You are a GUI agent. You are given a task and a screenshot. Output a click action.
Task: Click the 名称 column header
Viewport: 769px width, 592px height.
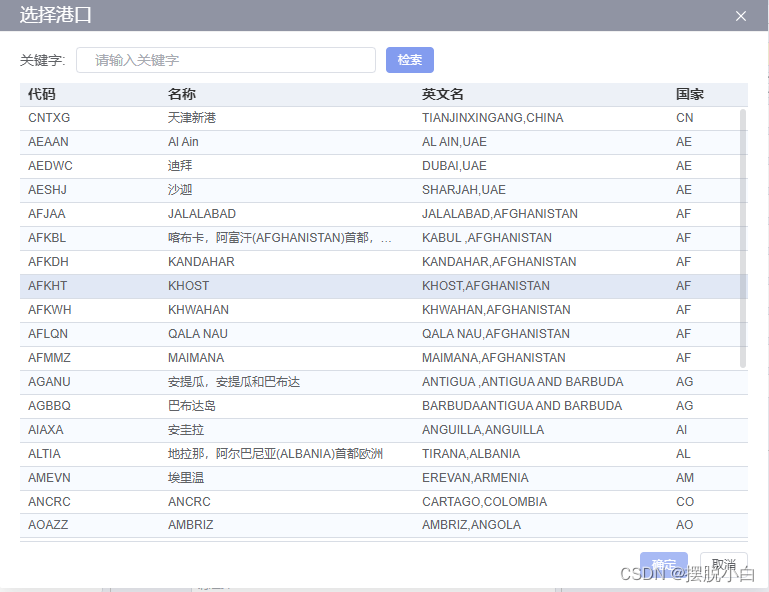182,94
